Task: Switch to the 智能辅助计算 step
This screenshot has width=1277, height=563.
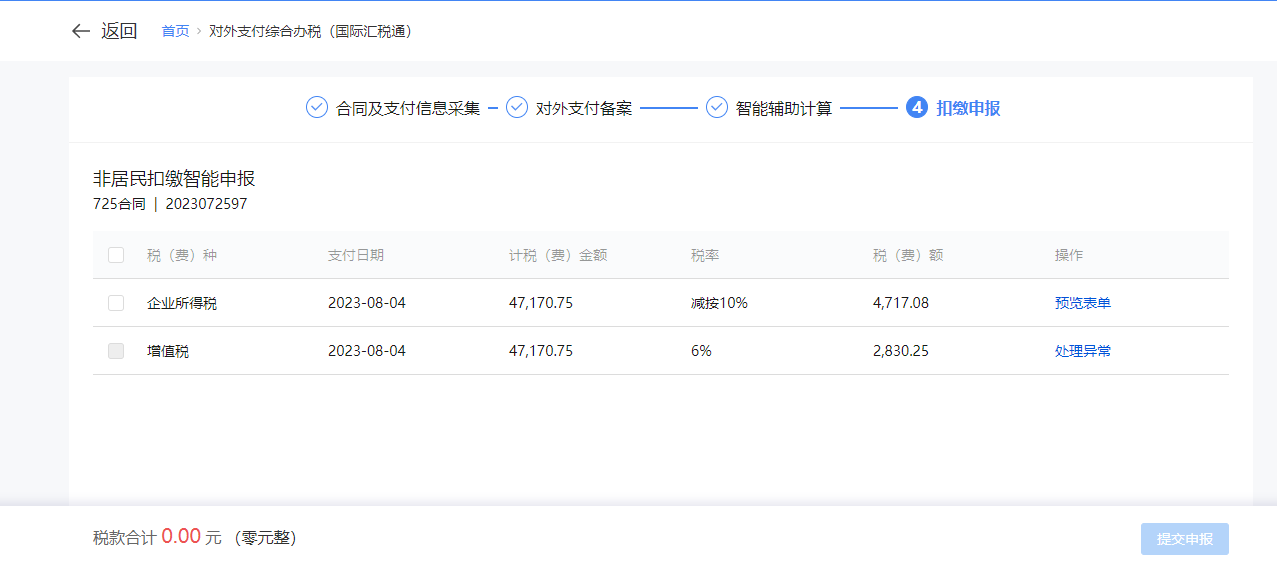Action: (784, 108)
